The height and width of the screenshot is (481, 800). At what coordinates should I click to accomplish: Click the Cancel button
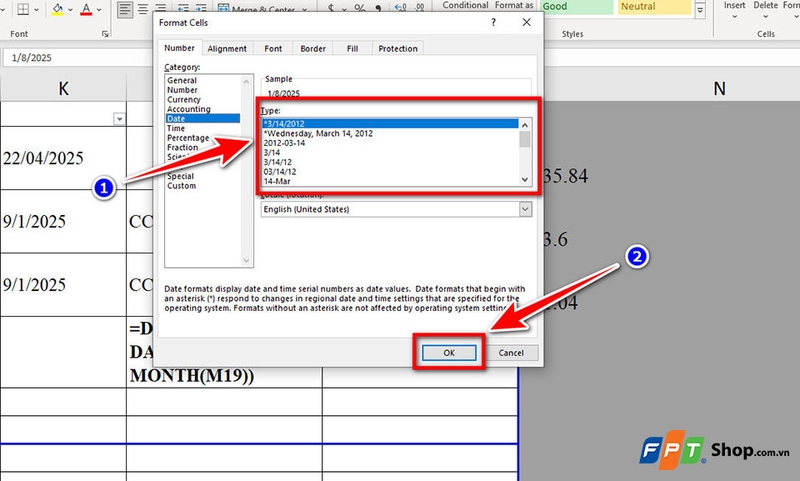[511, 352]
